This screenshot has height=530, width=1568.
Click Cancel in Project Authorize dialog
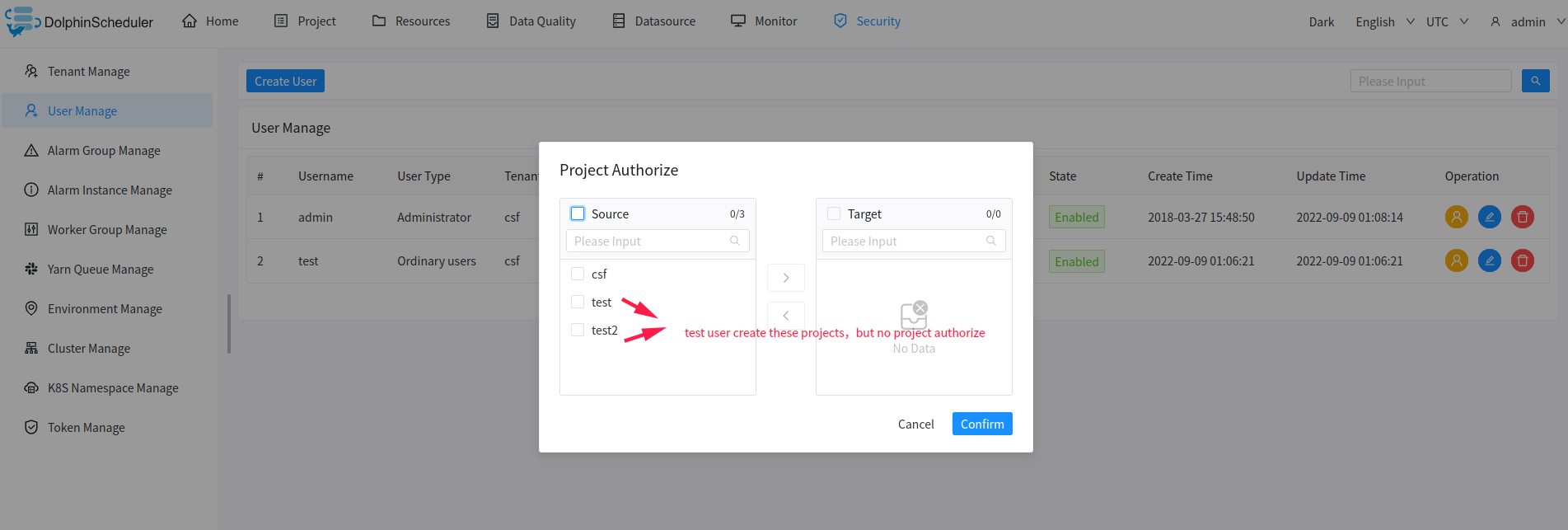[x=915, y=424]
